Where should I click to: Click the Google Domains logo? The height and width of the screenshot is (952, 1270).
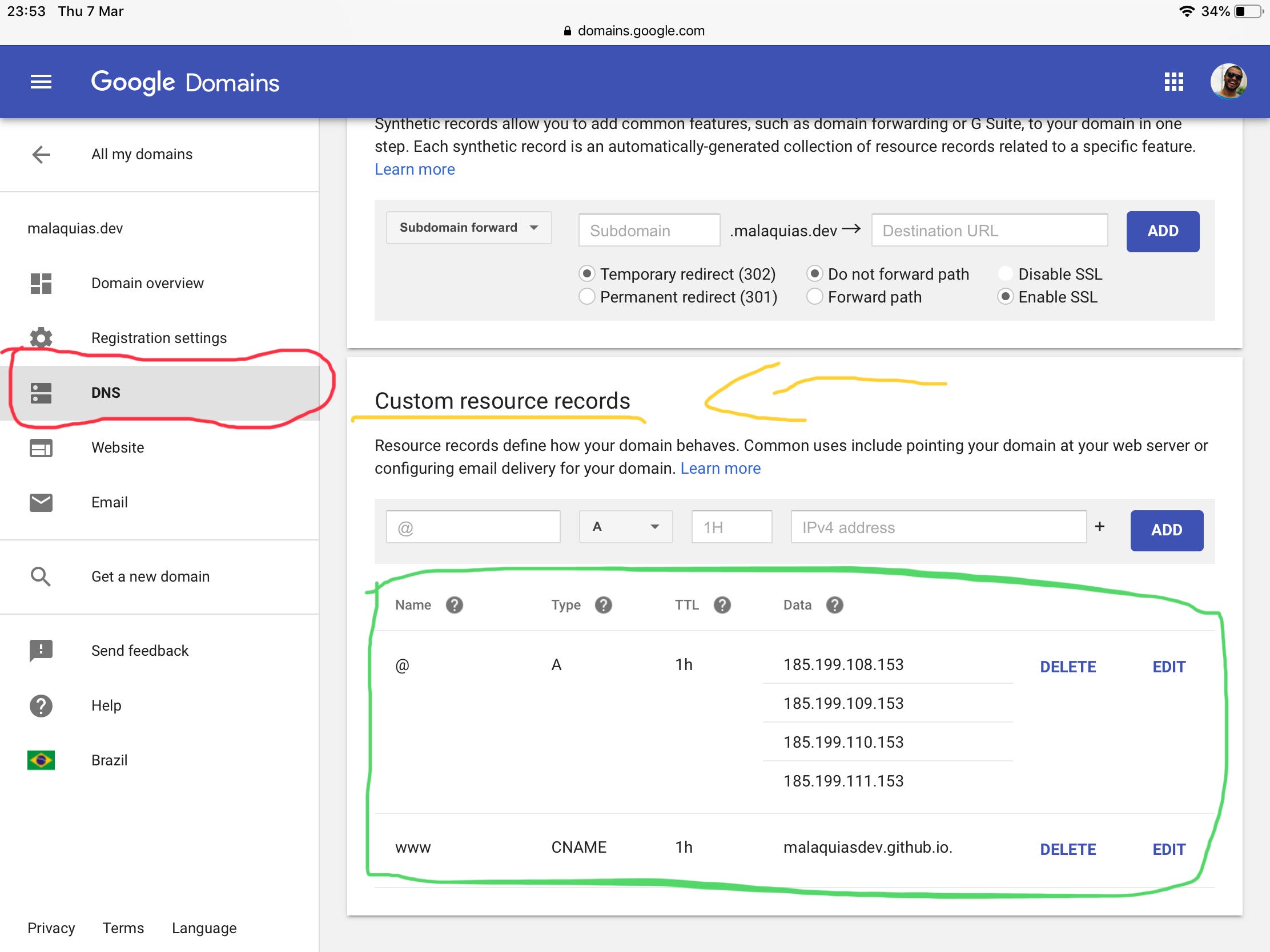(x=185, y=82)
